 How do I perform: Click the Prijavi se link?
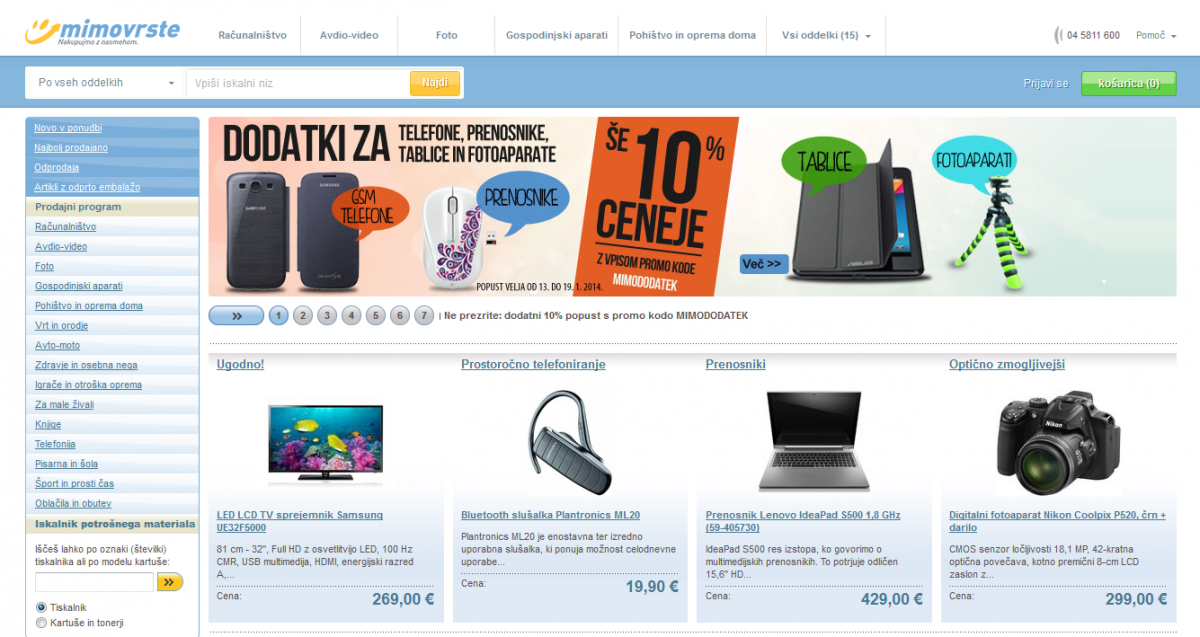(1046, 83)
